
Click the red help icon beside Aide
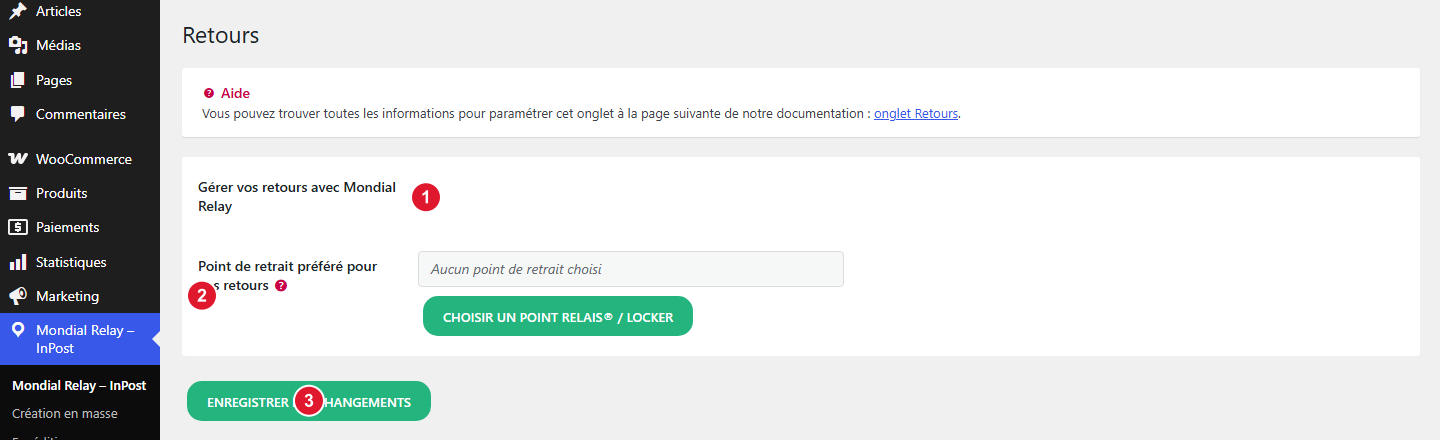(x=208, y=93)
